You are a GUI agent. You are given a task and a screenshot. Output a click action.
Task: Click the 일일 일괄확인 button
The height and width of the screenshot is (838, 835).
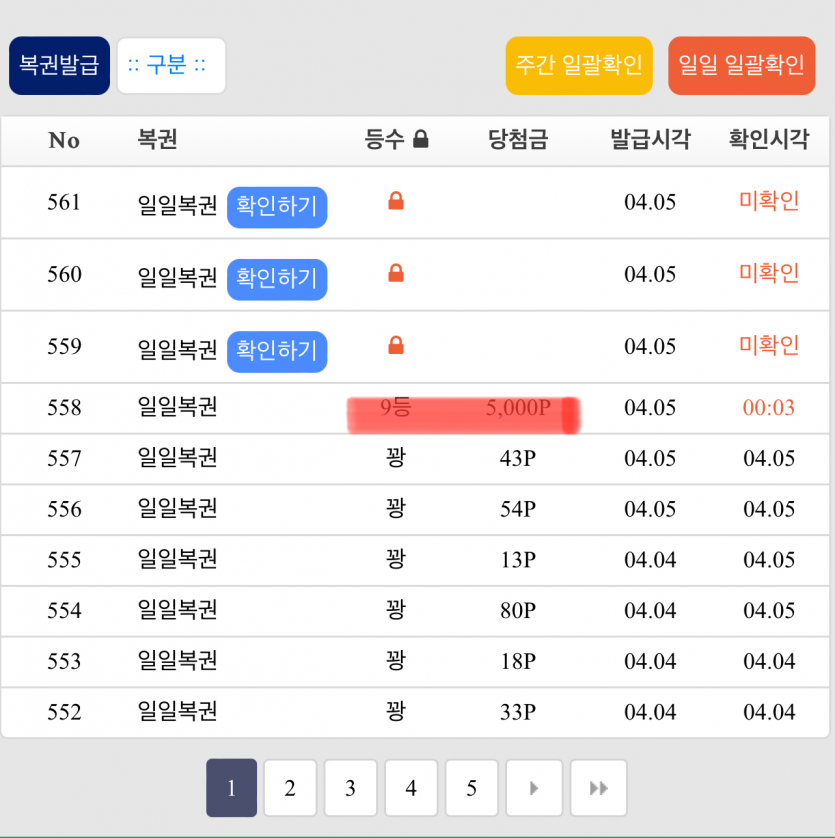click(741, 66)
